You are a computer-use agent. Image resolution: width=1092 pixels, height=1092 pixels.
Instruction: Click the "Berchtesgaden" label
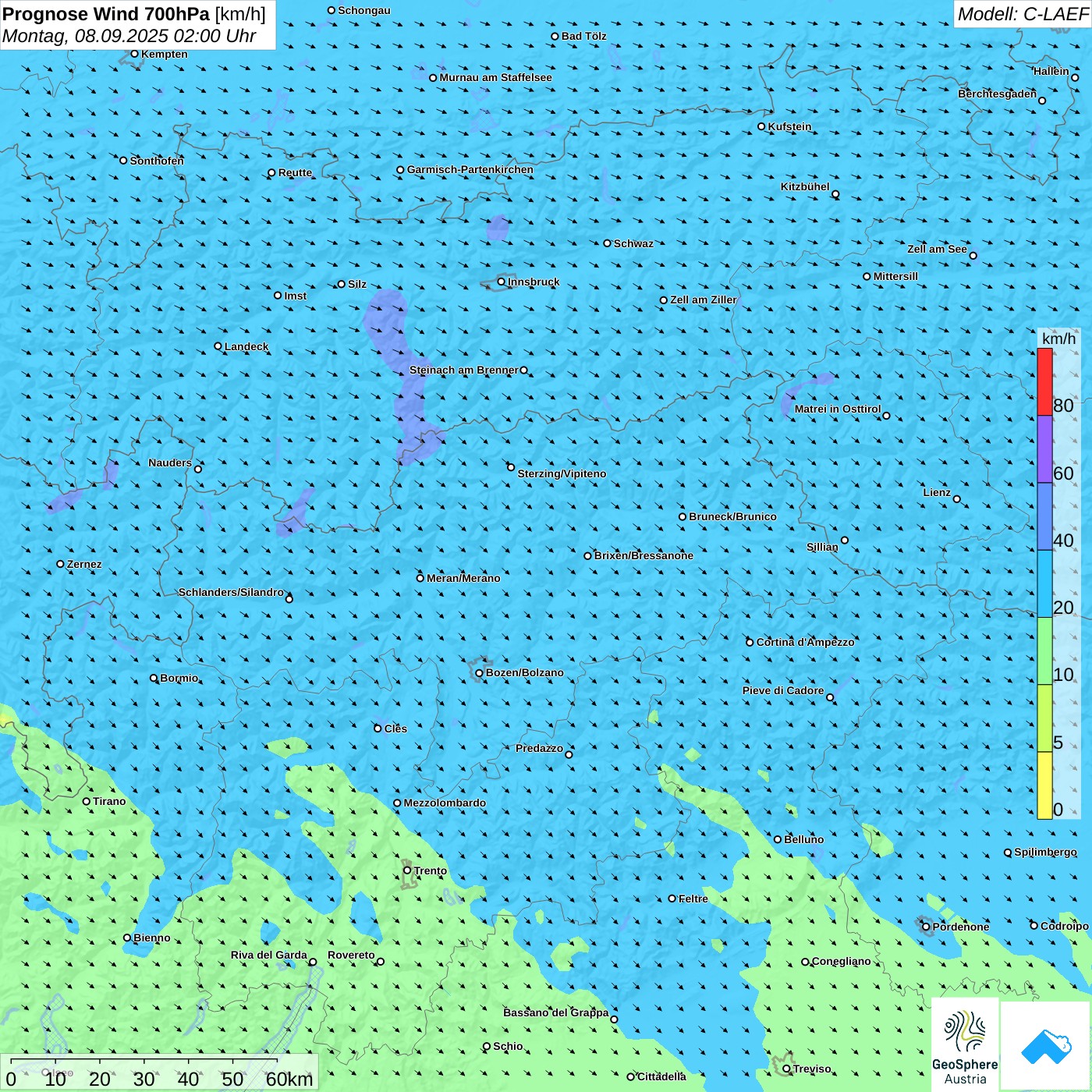click(997, 94)
